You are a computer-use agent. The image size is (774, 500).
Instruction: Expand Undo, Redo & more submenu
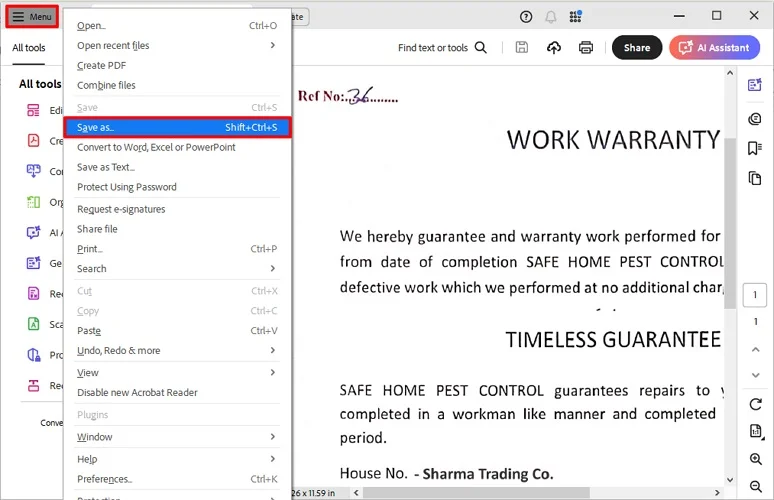(x=177, y=350)
